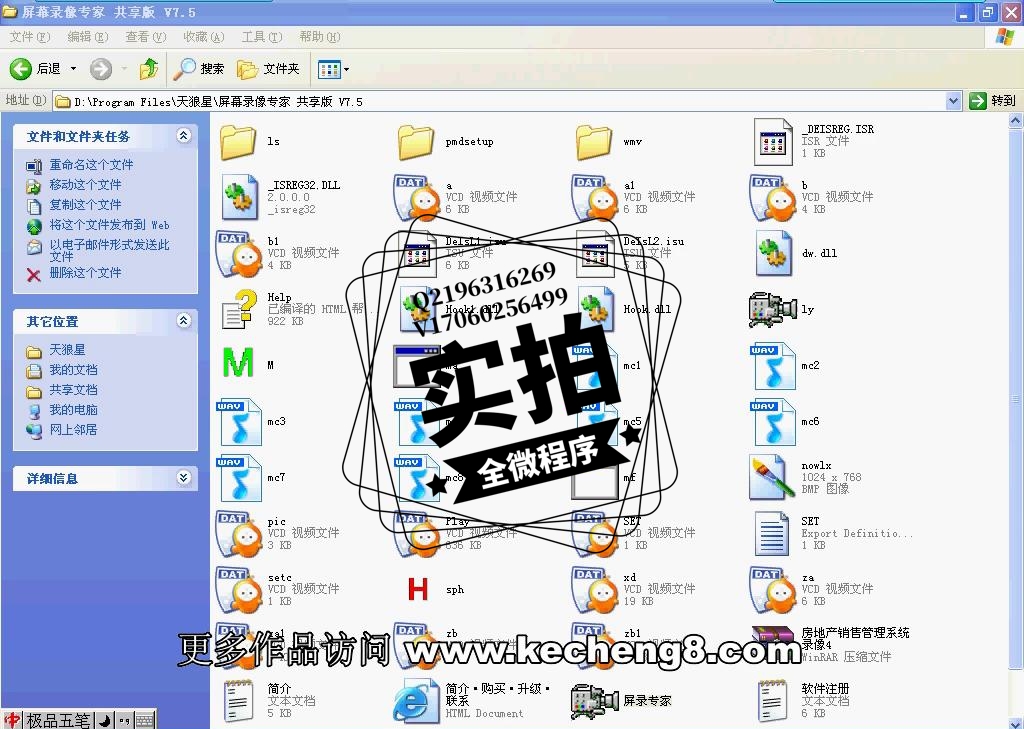1024x729 pixels.
Task: Collapse the 文件和文件夹任务 panel
Action: (184, 136)
